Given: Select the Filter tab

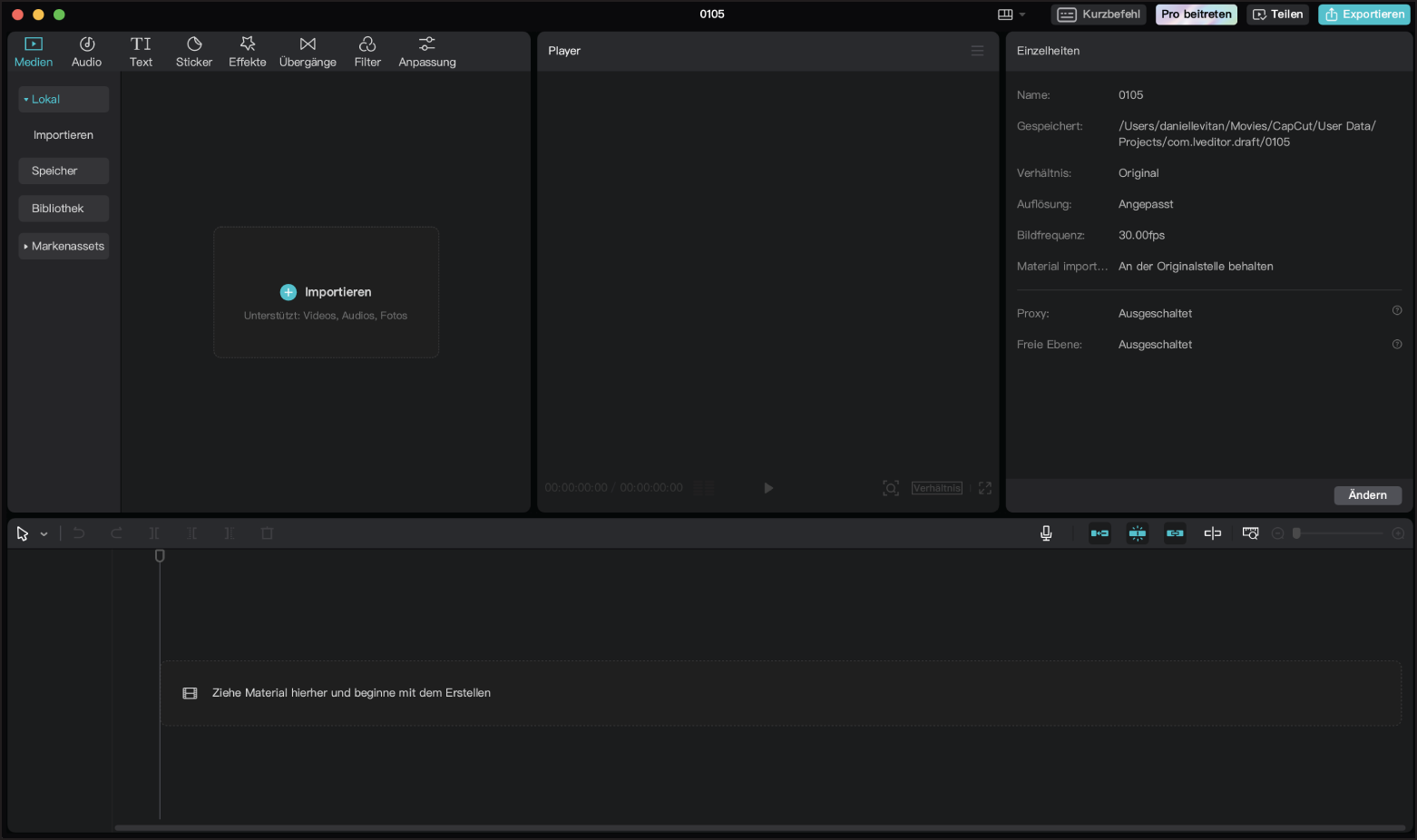Looking at the screenshot, I should coord(367,52).
